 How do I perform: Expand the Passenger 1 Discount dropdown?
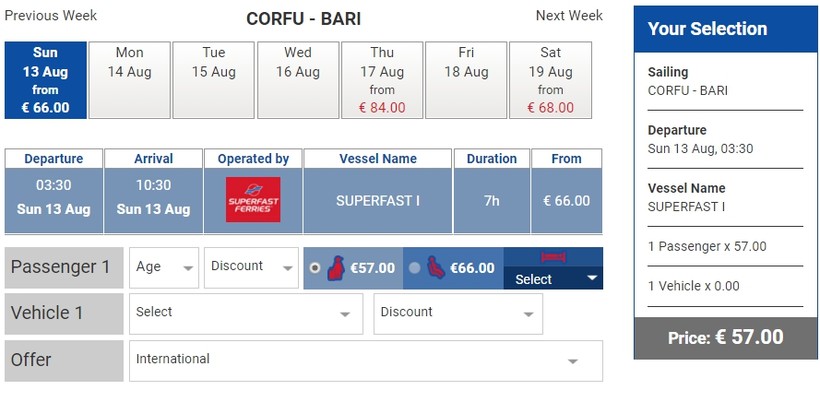[x=251, y=267]
